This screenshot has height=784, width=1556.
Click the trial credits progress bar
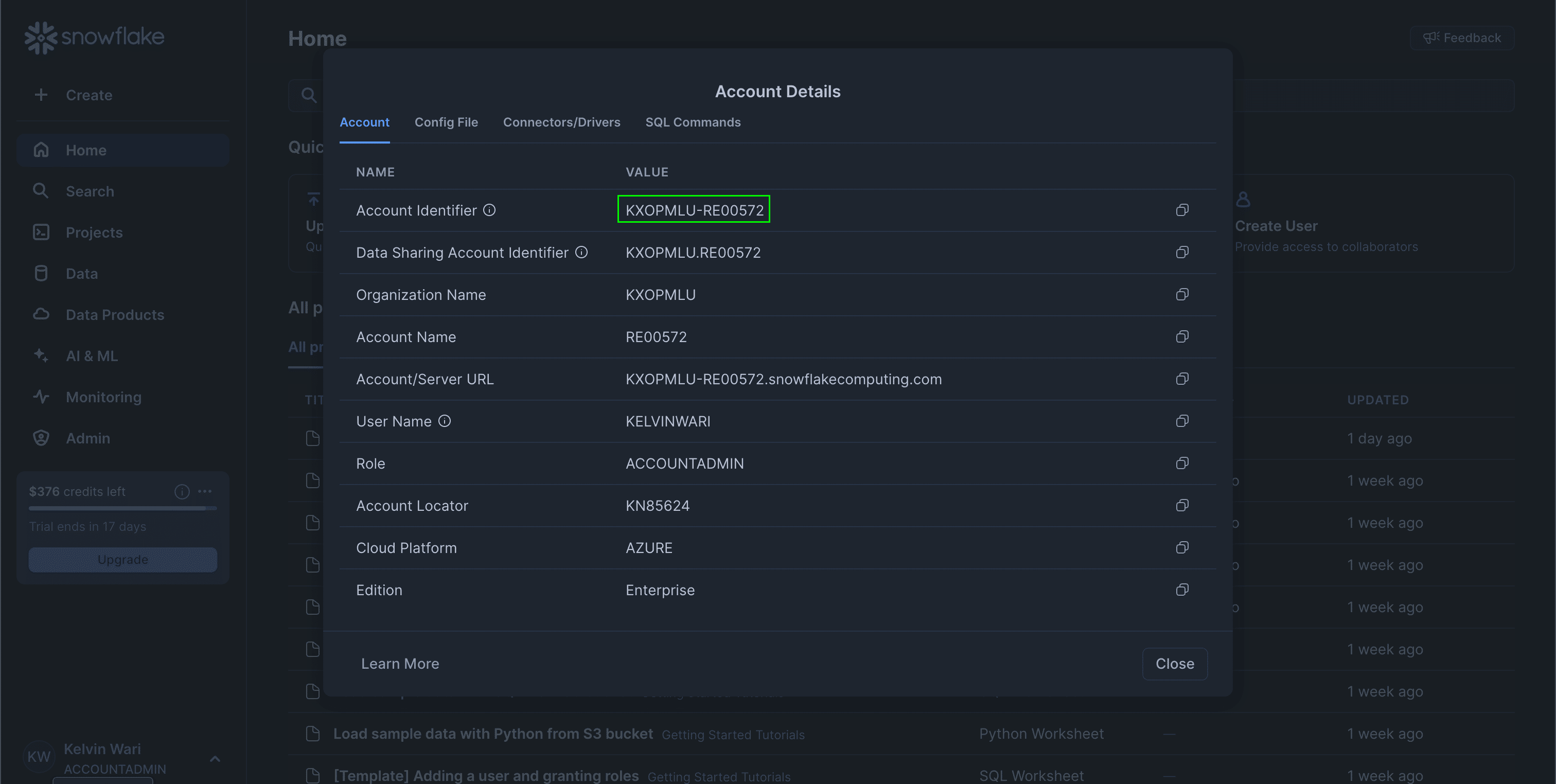[x=122, y=509]
